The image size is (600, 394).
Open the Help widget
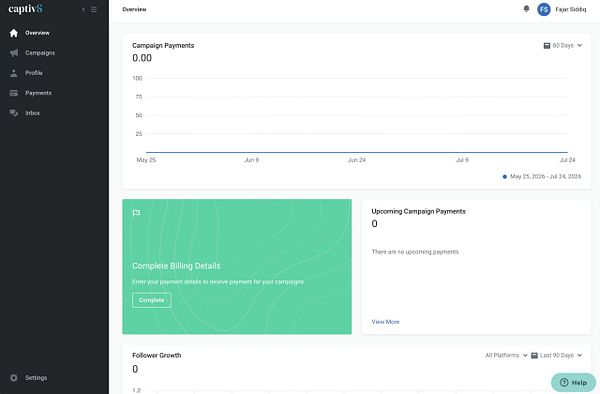click(573, 383)
